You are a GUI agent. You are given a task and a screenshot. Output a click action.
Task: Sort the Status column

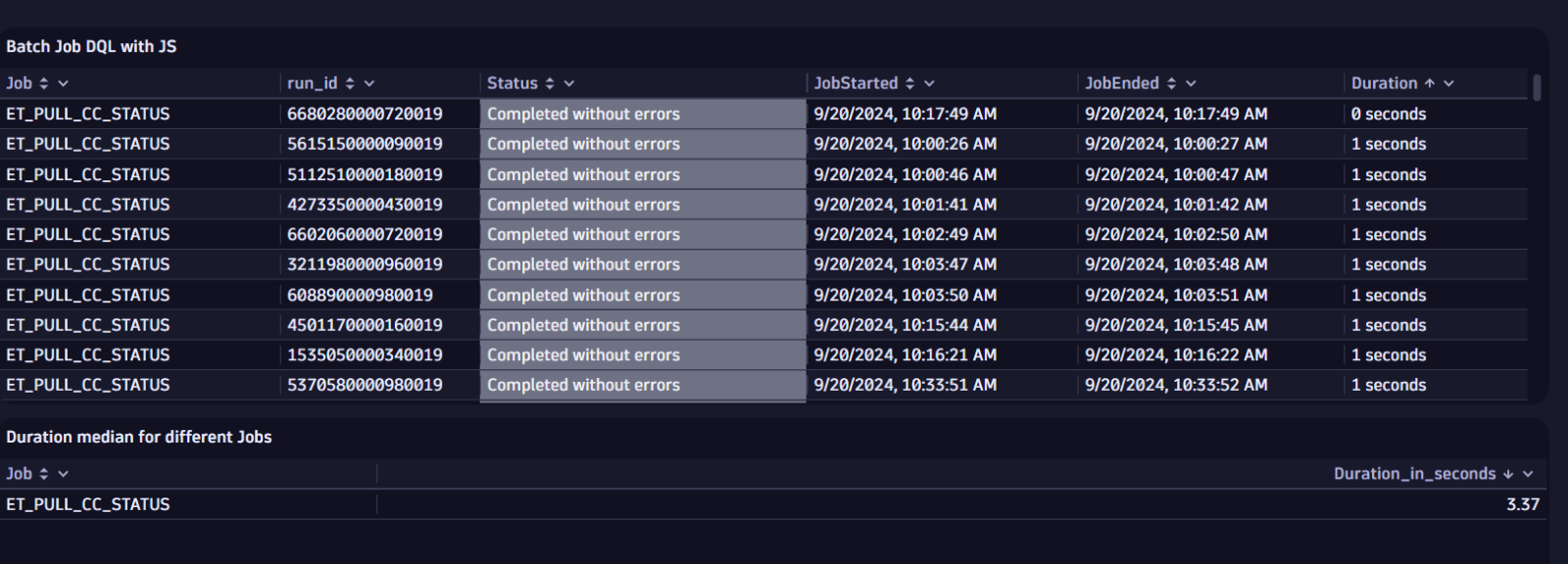549,83
